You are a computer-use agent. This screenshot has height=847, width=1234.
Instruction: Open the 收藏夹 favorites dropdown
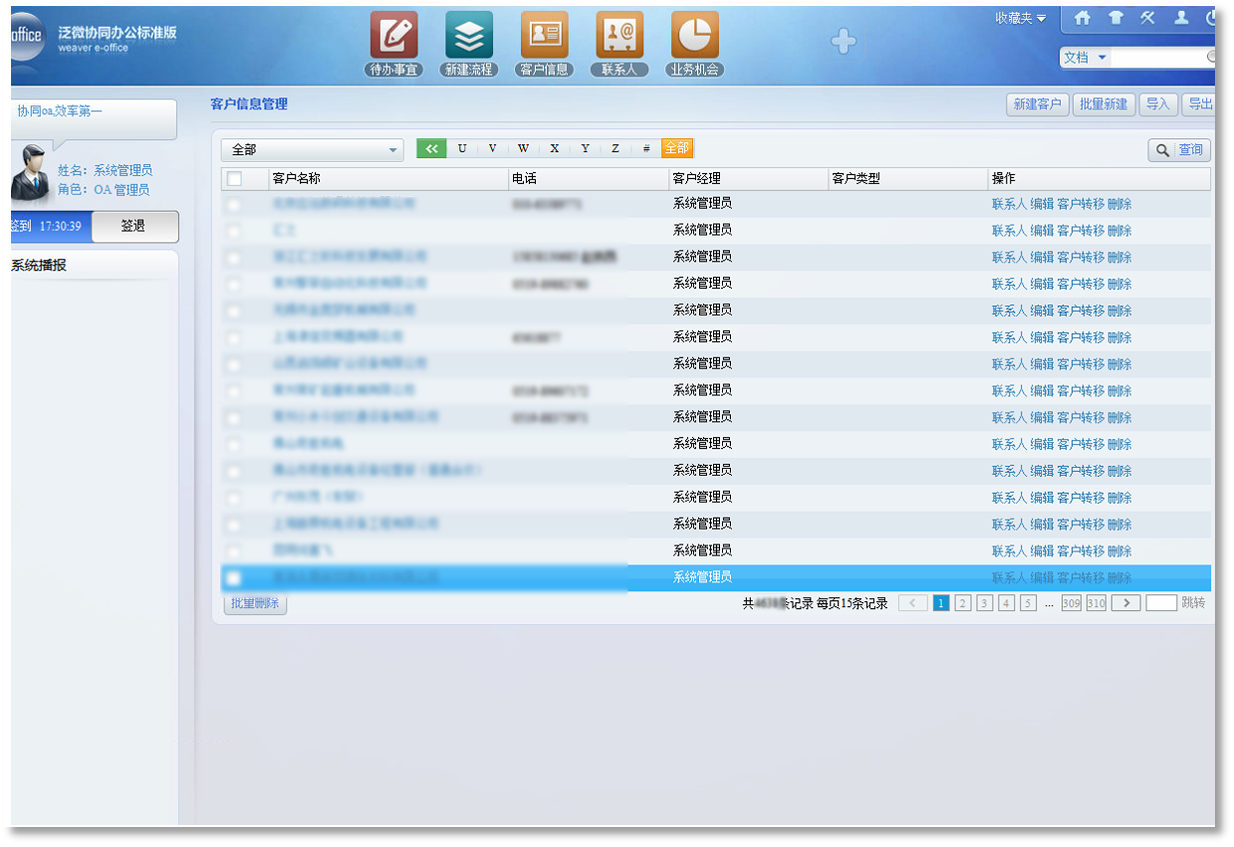tap(1020, 18)
